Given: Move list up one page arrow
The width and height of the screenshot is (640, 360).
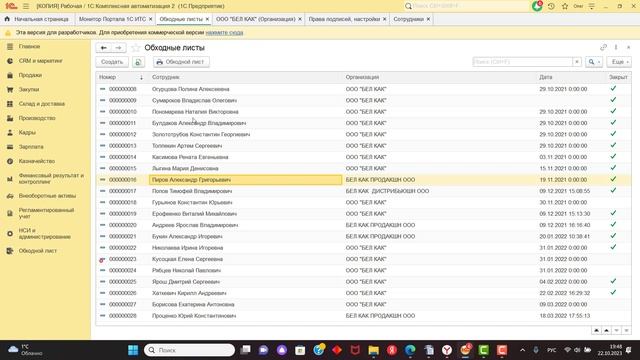Looking at the screenshot, I should point(607,330).
